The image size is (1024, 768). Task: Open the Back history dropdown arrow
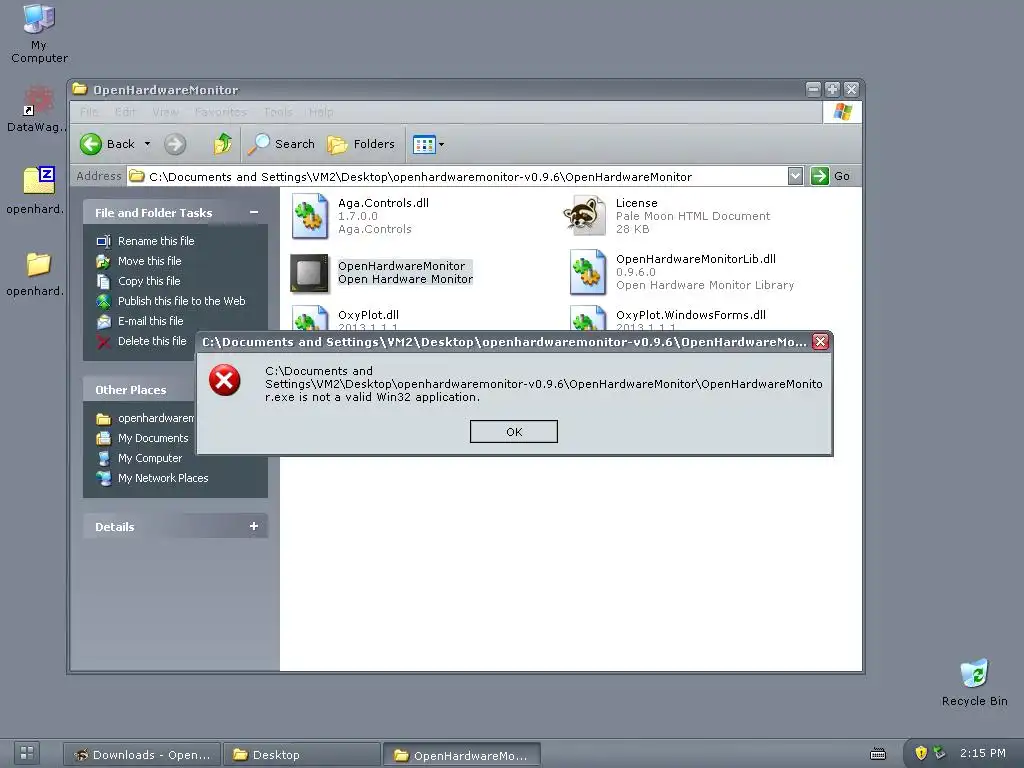[x=148, y=144]
